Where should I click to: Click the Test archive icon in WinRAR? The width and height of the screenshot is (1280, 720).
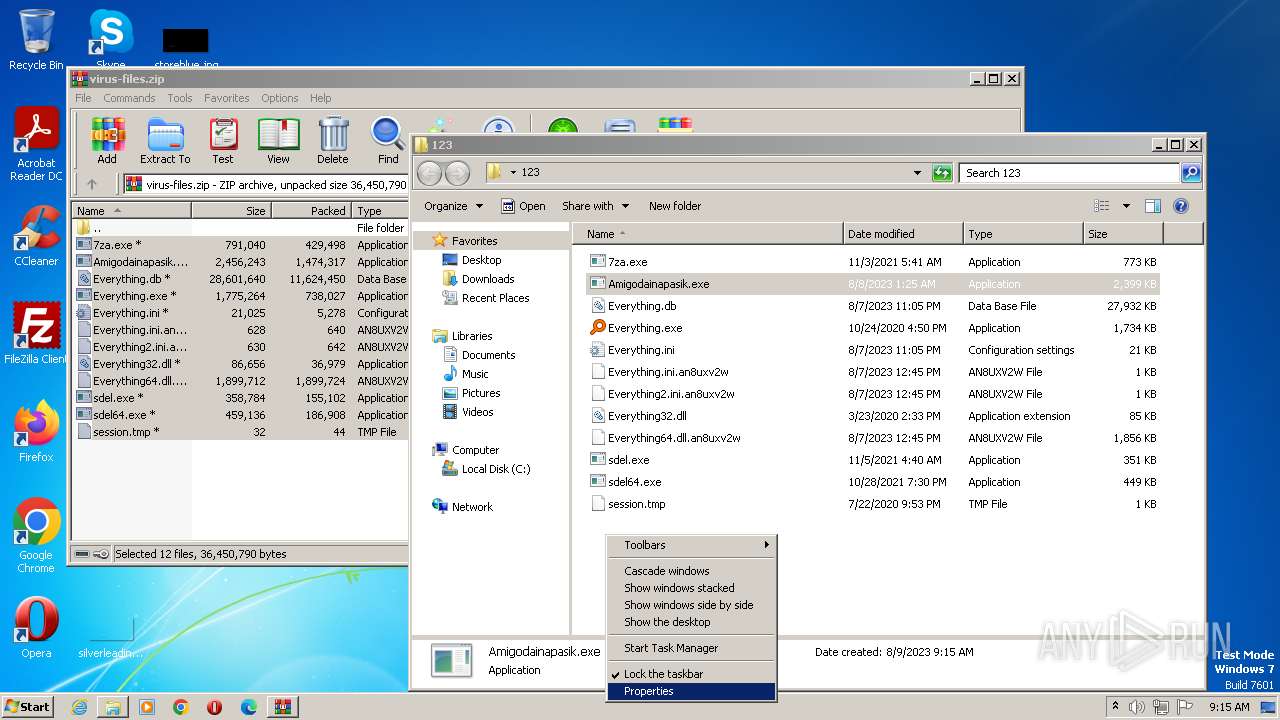tap(223, 139)
